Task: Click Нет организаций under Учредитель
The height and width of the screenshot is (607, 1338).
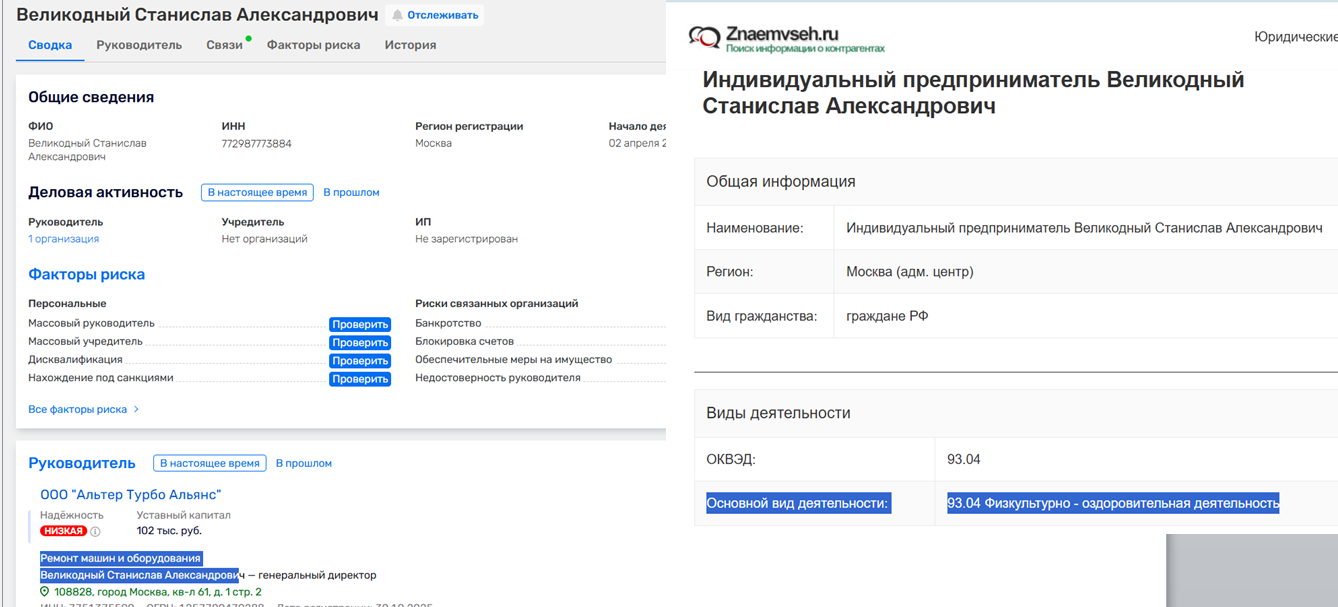Action: pos(265,239)
